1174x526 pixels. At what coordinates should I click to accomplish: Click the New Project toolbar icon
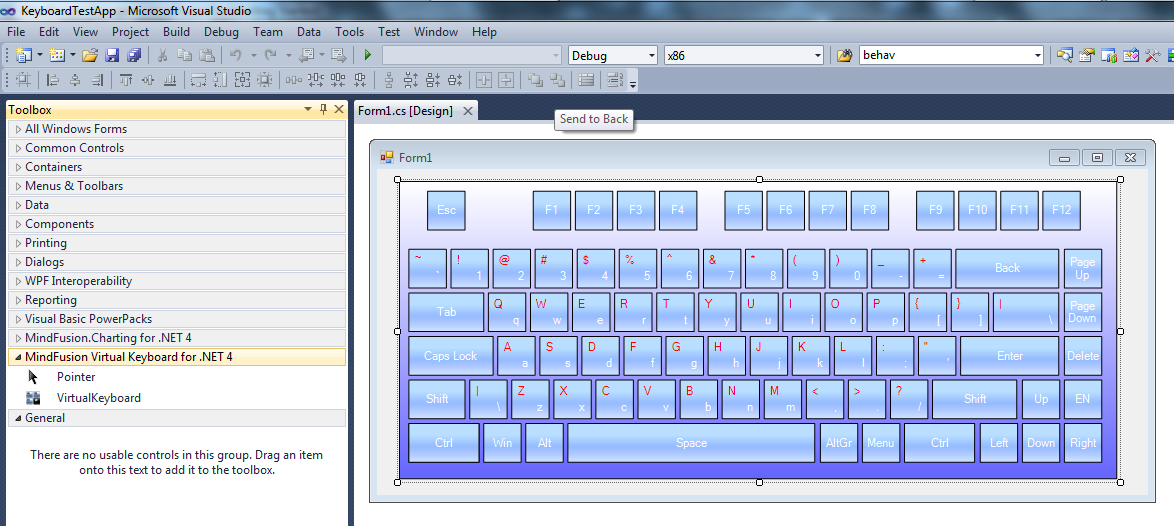point(25,55)
